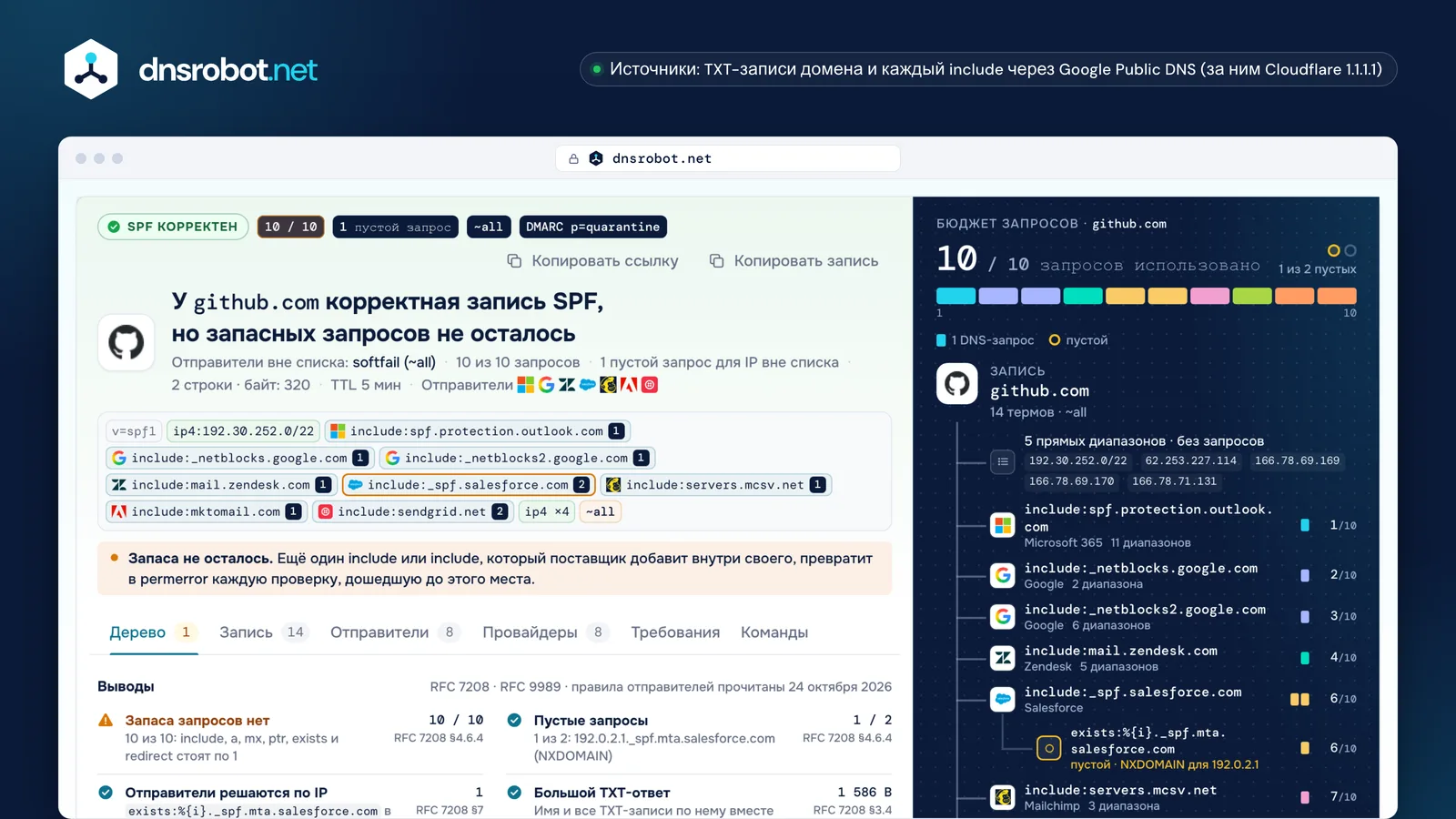Click the ~all term chip in record
Viewport: 1456px width, 819px height.
point(601,511)
